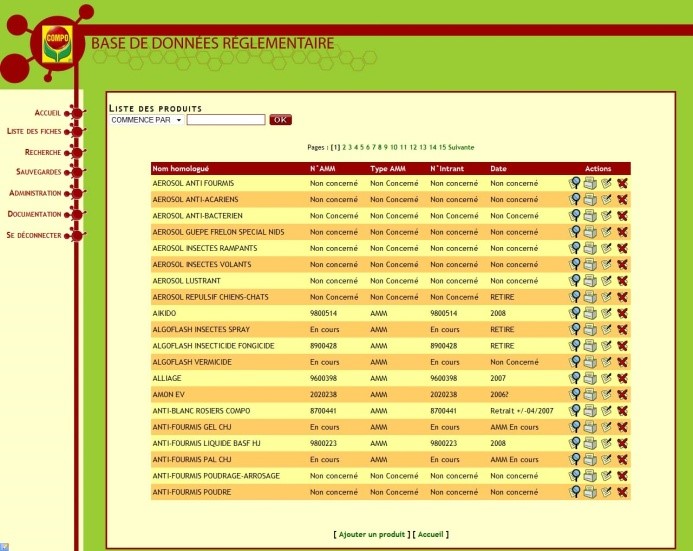Delete AEROSOL REPULSIF CHIENS-CHATS product
The image size is (693, 551).
[x=622, y=297]
